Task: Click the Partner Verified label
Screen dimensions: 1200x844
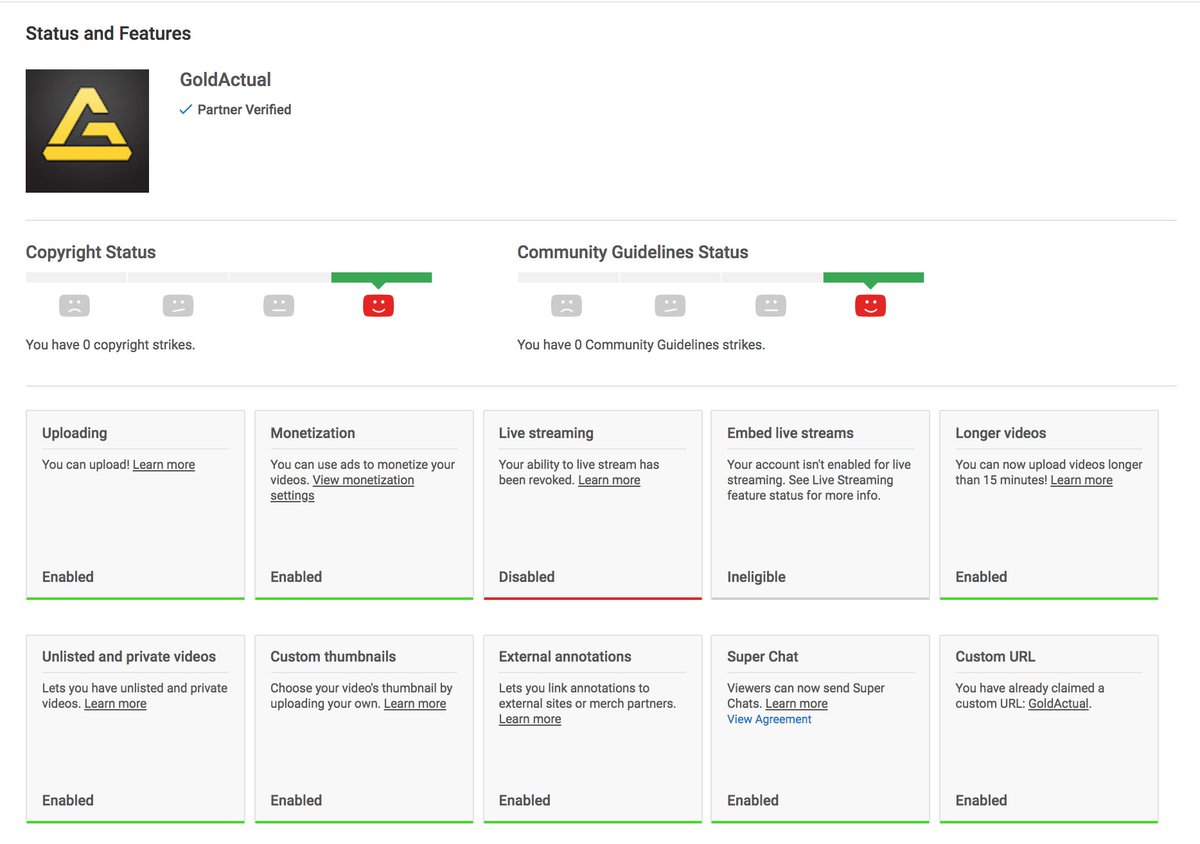Action: click(244, 110)
